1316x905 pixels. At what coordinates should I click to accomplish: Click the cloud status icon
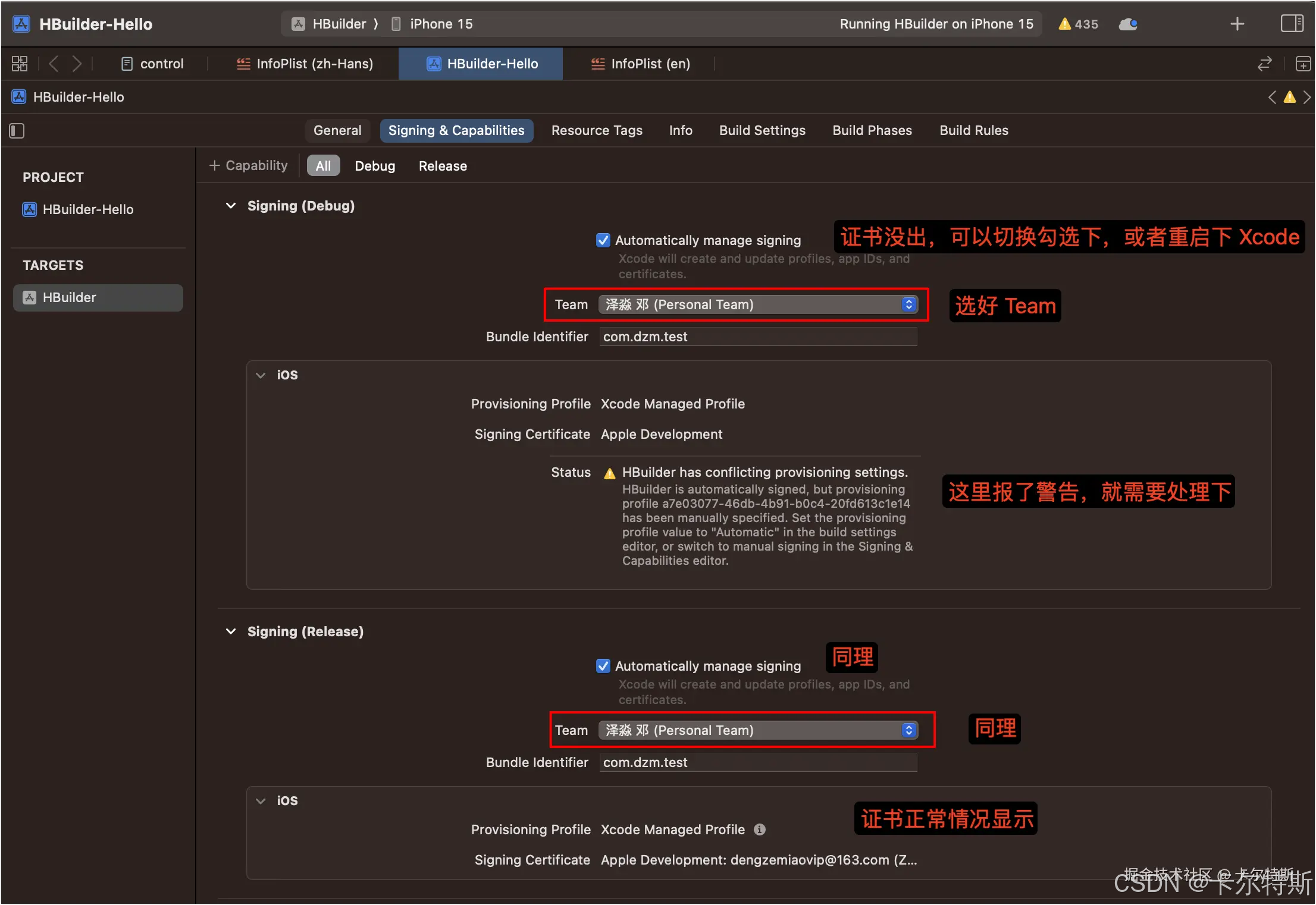click(1127, 24)
